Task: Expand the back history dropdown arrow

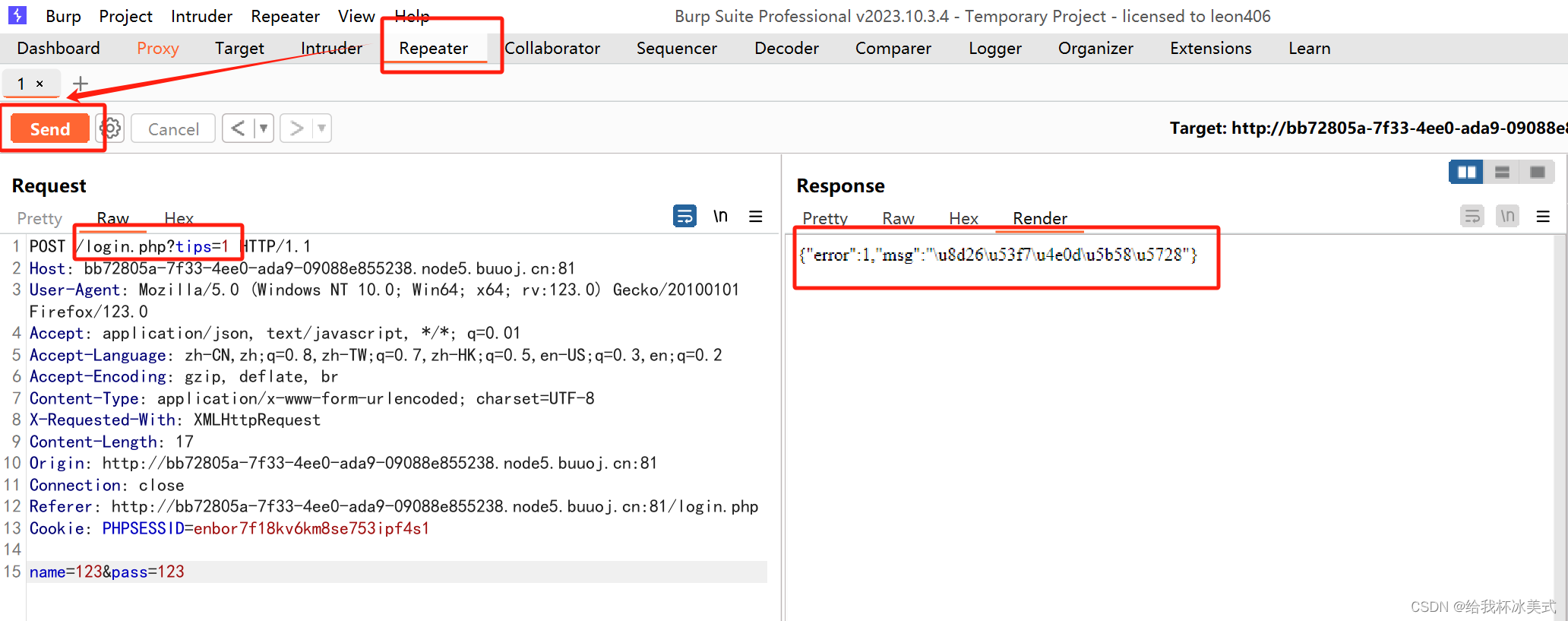Action: coord(264,128)
